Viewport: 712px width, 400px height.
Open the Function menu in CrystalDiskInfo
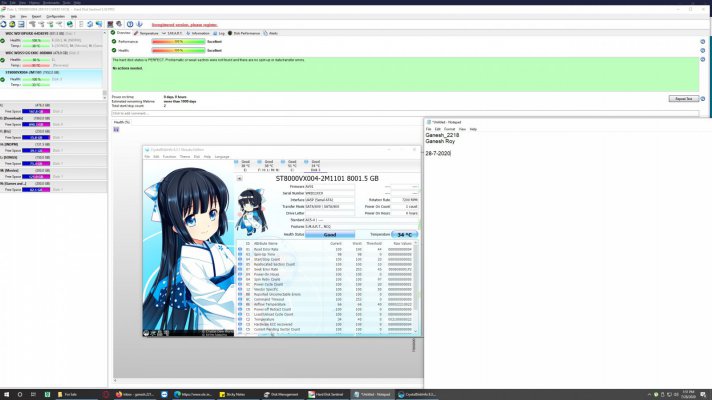(169, 157)
